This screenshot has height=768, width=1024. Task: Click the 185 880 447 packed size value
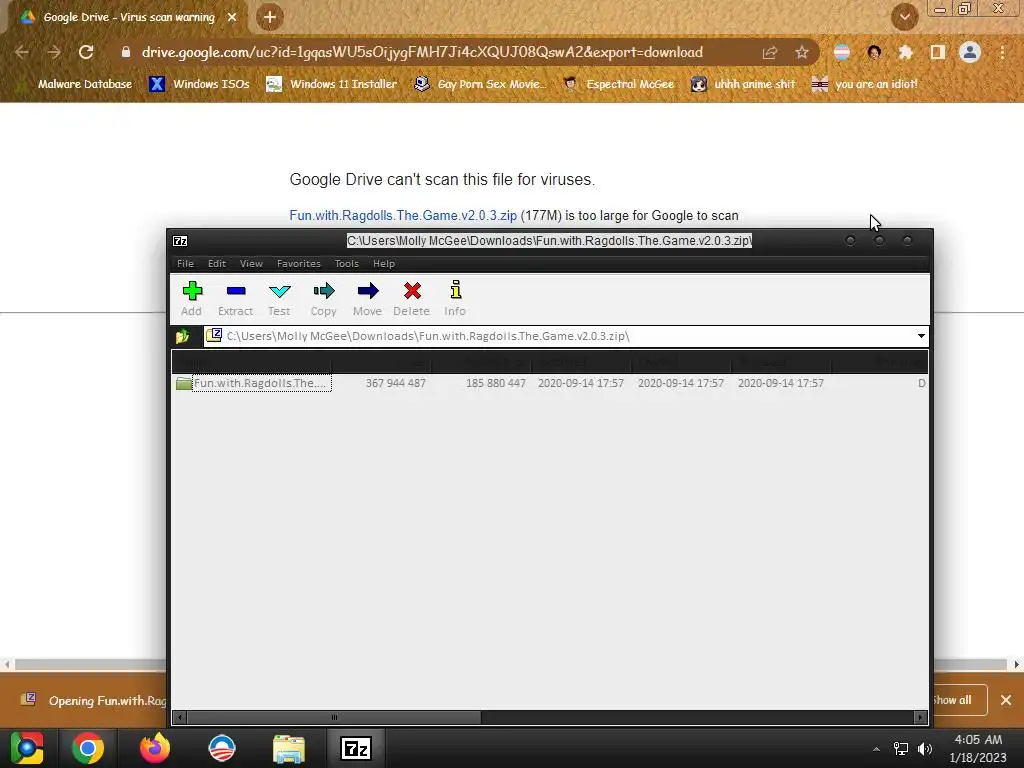pyautogui.click(x=496, y=383)
